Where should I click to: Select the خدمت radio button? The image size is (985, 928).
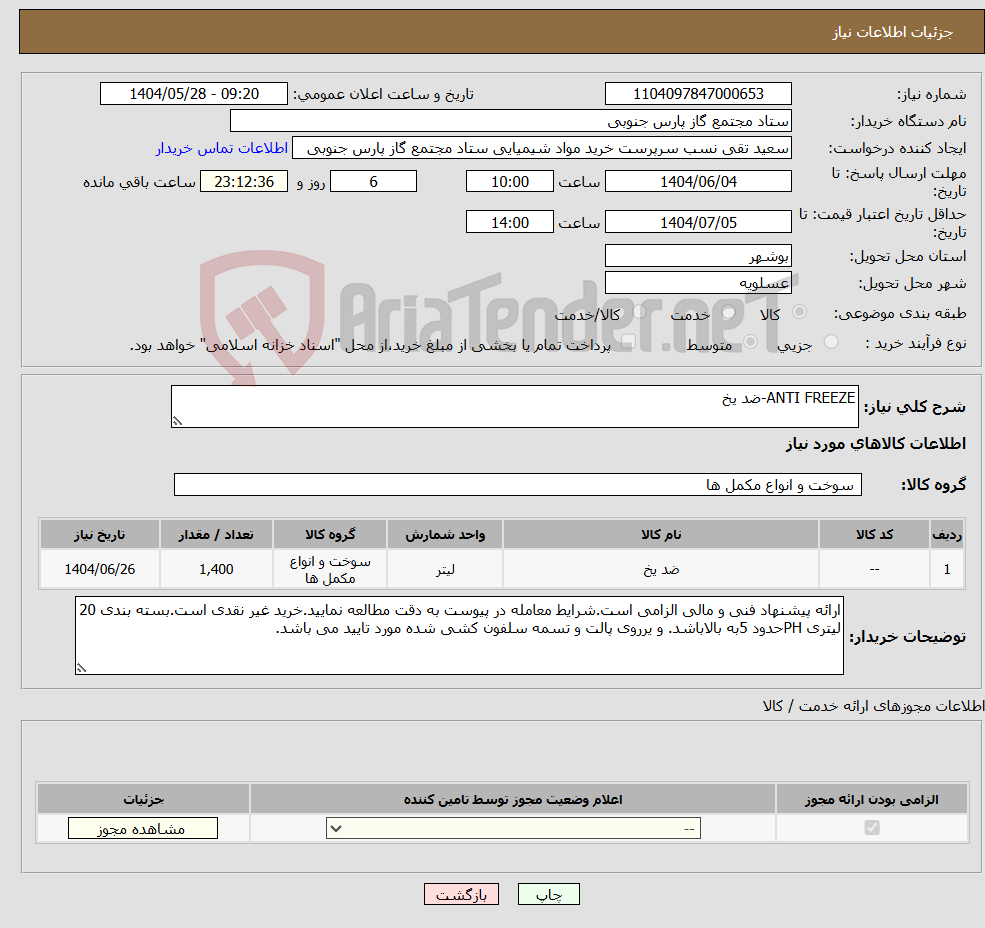[728, 312]
